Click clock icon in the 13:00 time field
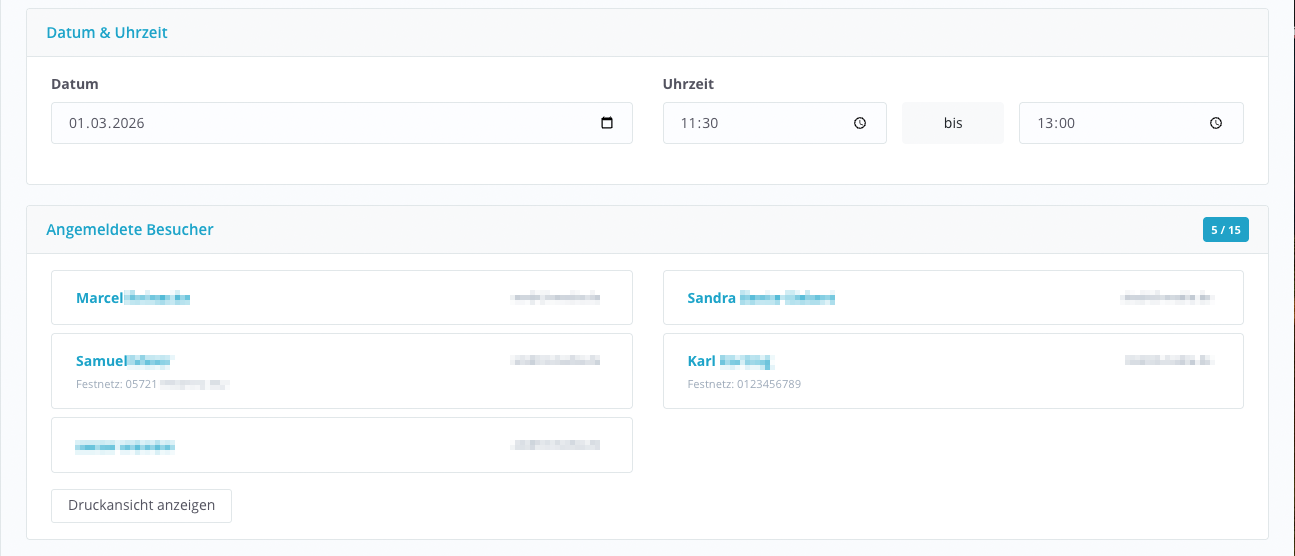This screenshot has width=1295, height=556. click(x=1216, y=123)
